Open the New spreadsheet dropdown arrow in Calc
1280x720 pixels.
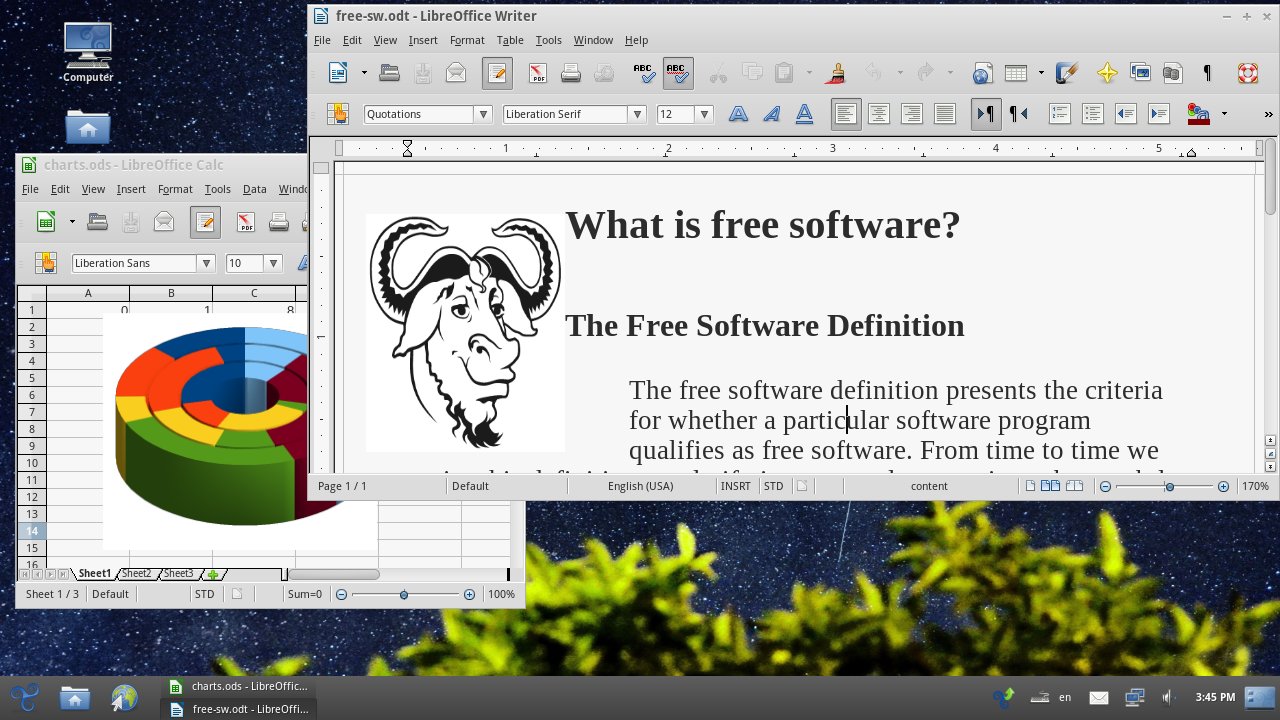[x=72, y=221]
